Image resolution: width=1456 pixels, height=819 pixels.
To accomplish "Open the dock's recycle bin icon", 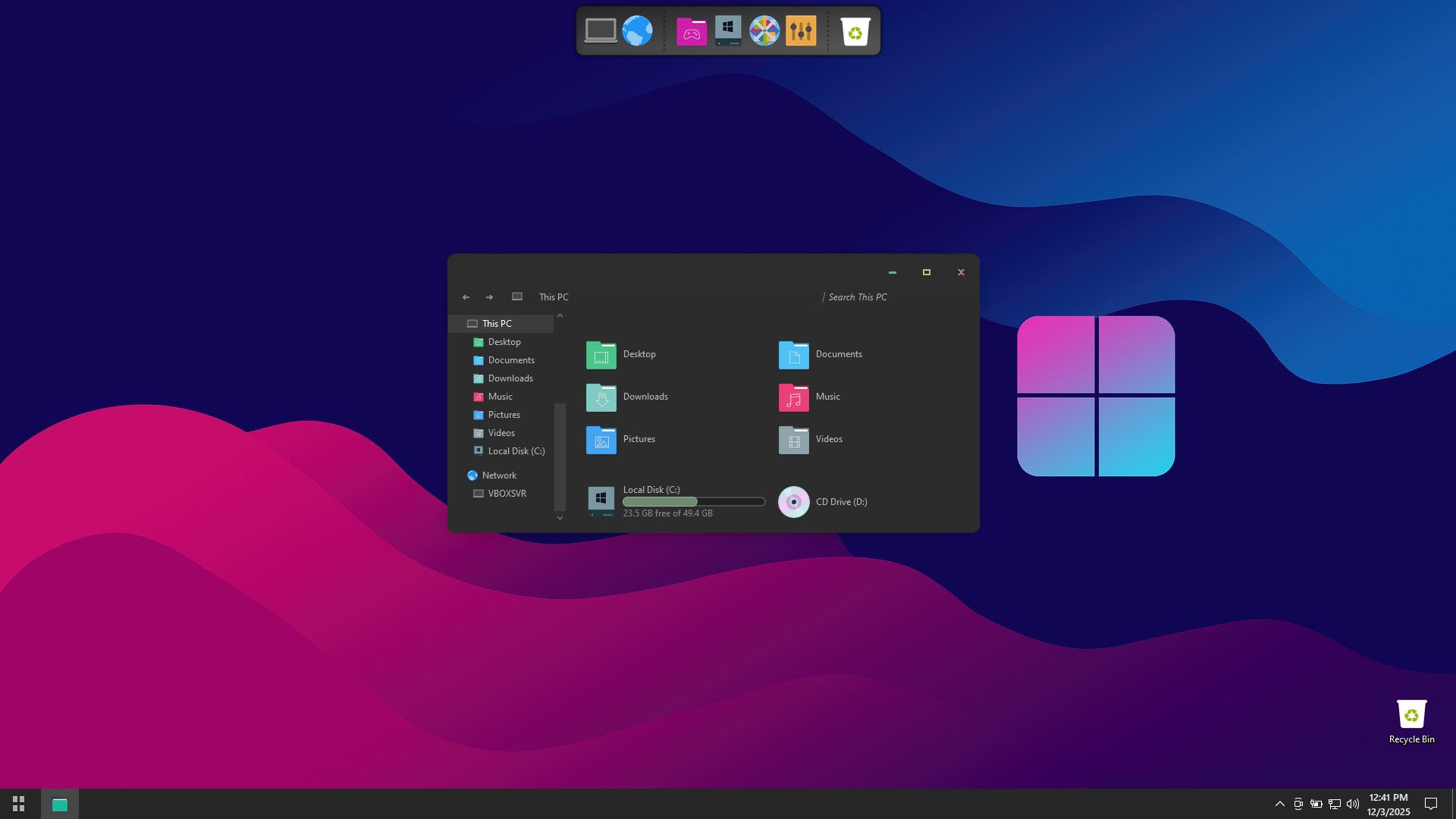I will (x=855, y=31).
